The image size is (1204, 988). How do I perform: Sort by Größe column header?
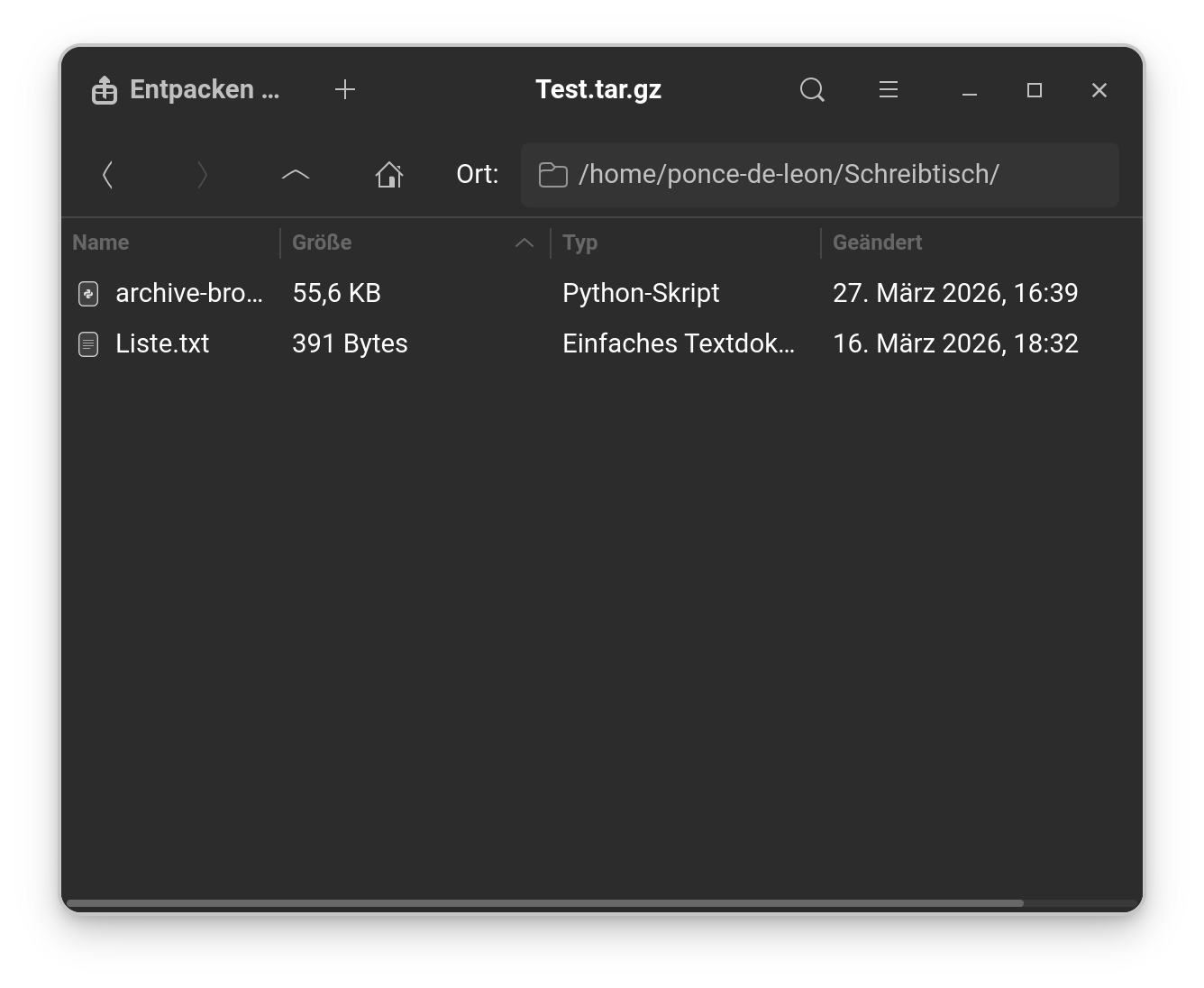[x=322, y=242]
